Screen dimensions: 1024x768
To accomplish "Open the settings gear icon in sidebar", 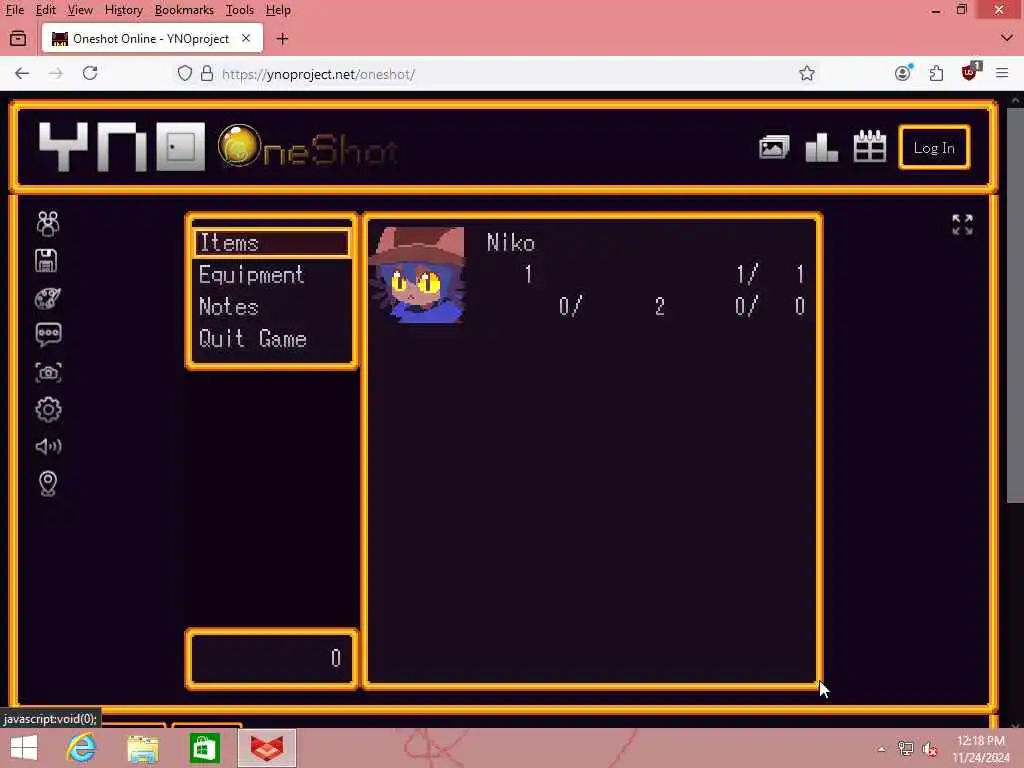I will pyautogui.click(x=48, y=409).
